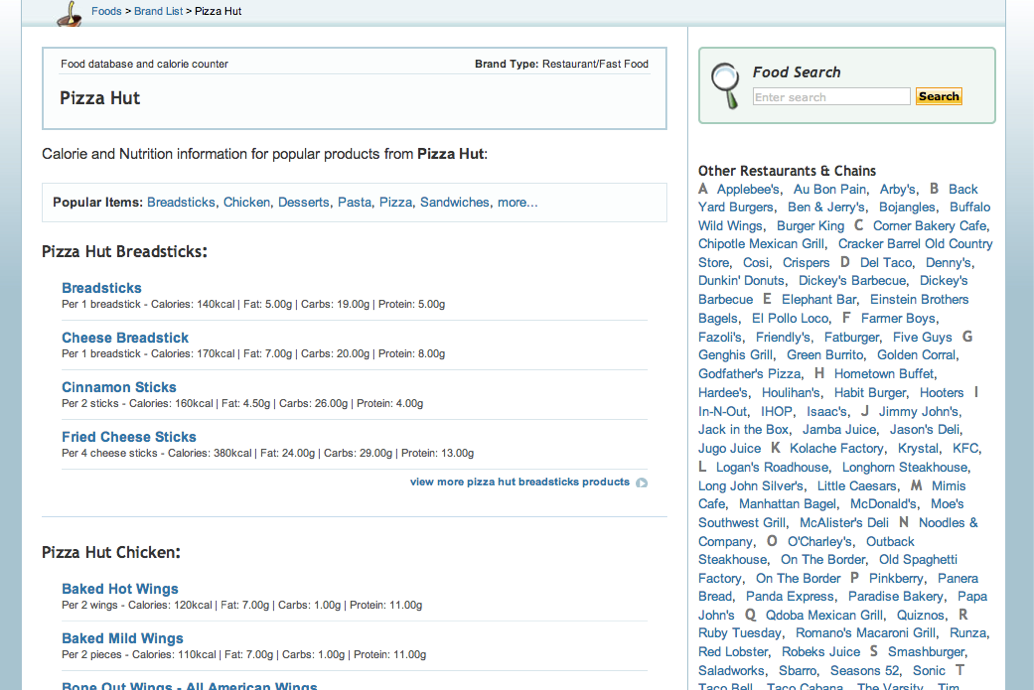Screen dimensions: 1034x690
Task: Jump to Desserts popular item
Action: click(x=303, y=203)
